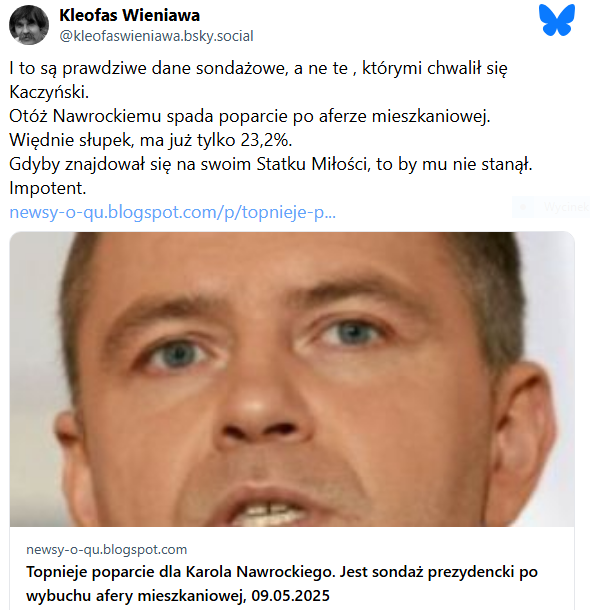Click the date 09.05.2025 in the headline
This screenshot has height=610, width=590.
tap(290, 596)
